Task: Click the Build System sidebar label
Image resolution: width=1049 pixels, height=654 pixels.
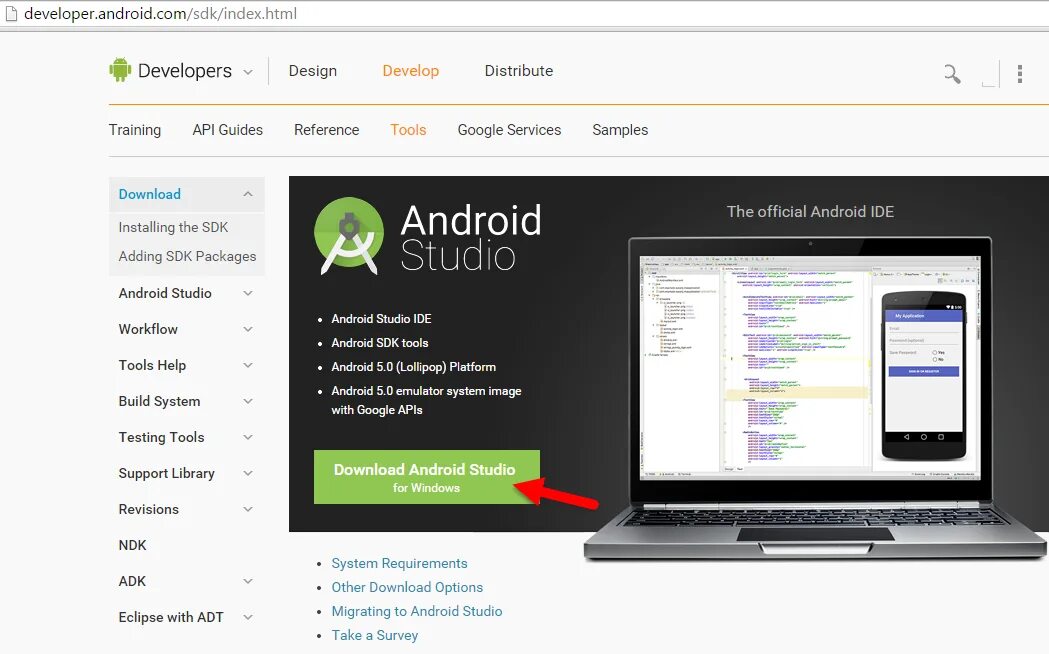Action: [159, 401]
